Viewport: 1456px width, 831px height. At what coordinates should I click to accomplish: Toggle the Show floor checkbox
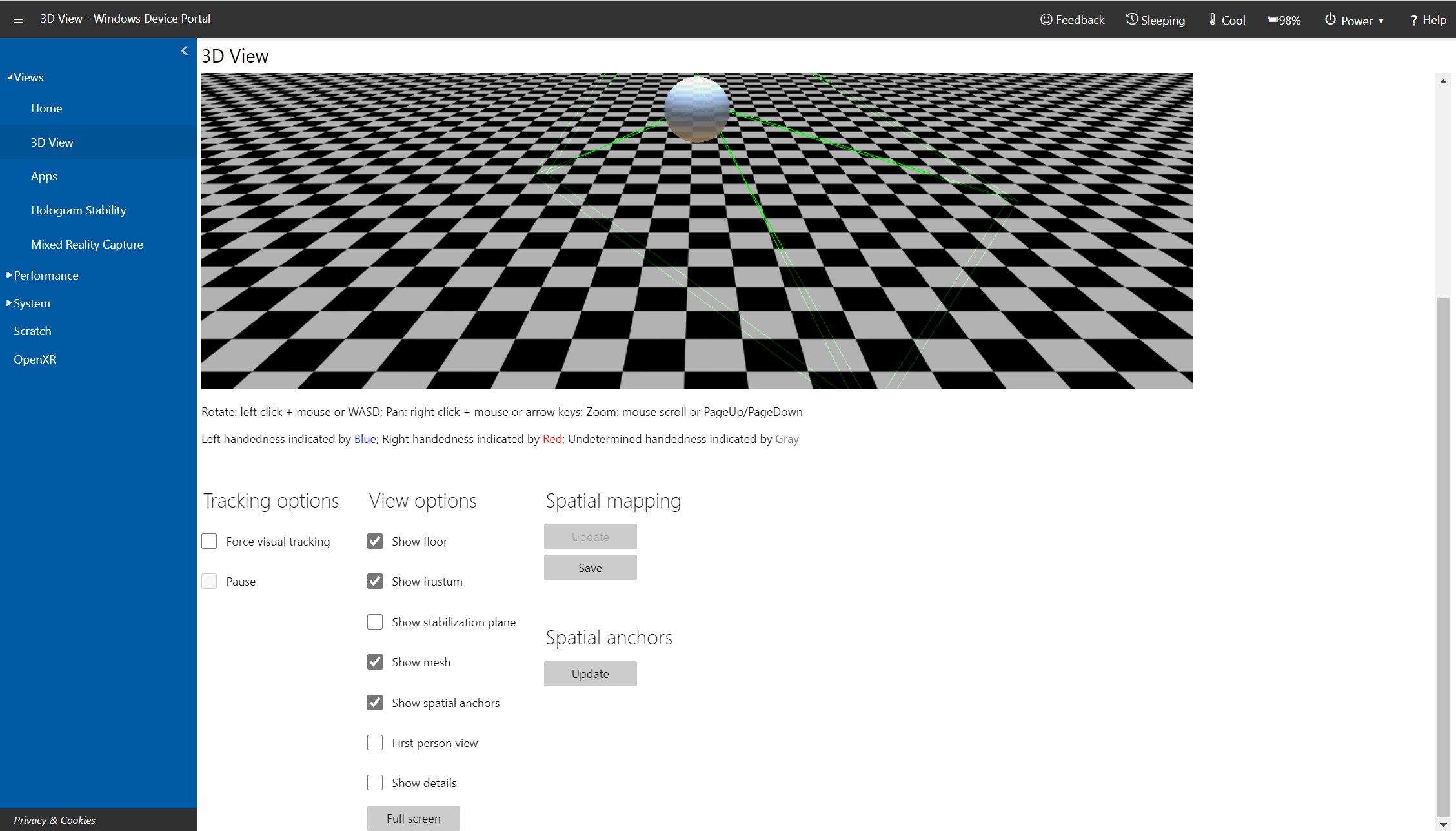[376, 540]
